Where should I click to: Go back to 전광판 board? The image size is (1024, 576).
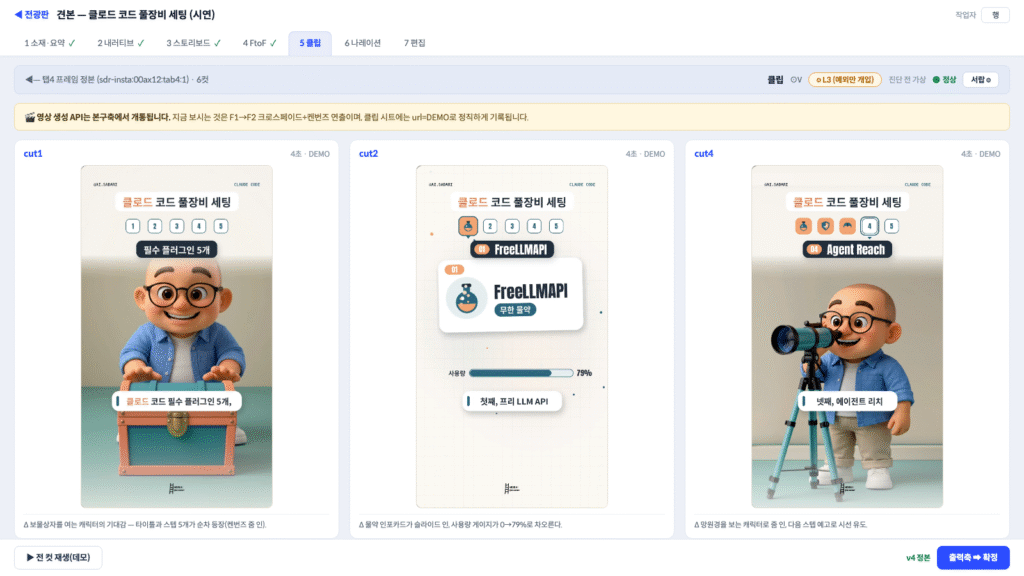tap(31, 14)
